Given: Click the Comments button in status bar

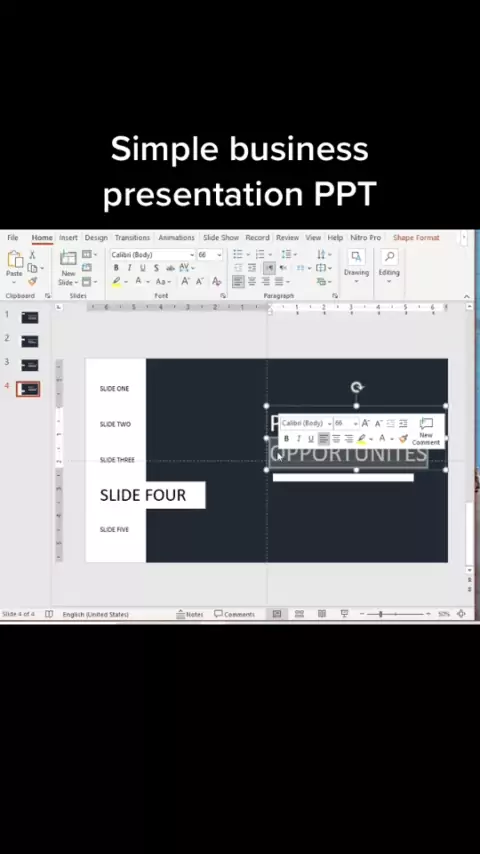Looking at the screenshot, I should (x=234, y=614).
